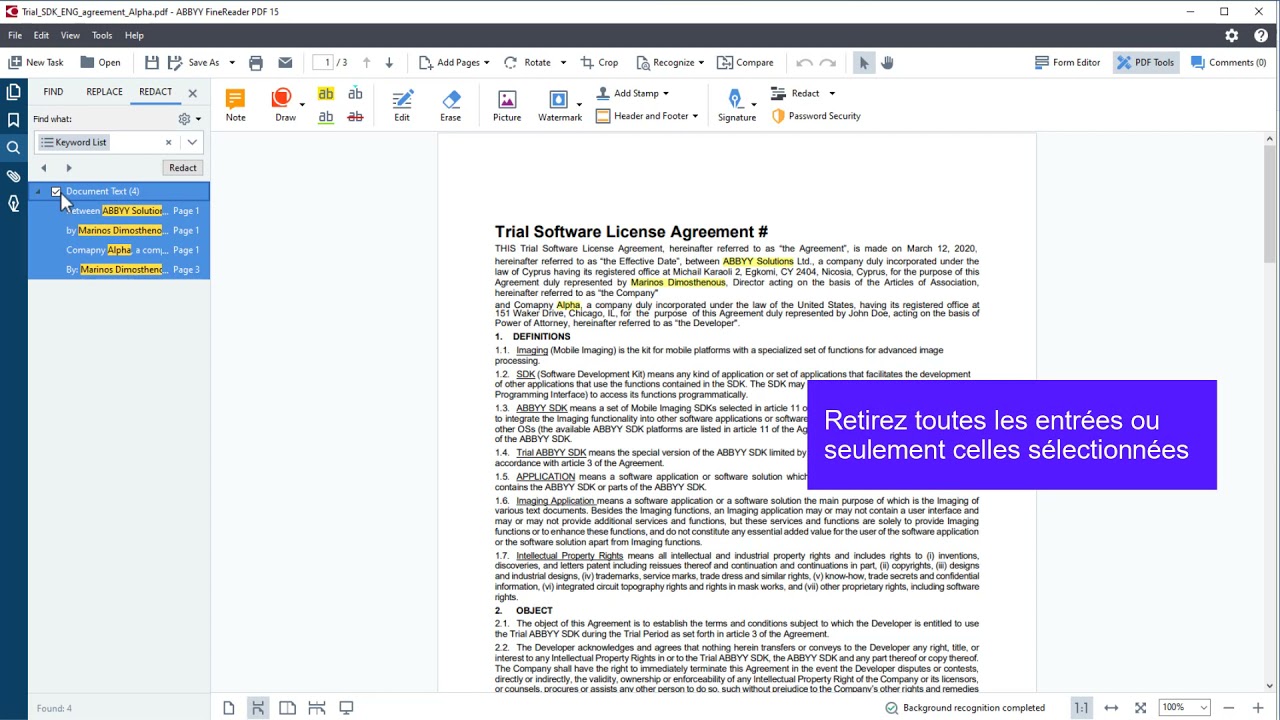This screenshot has width=1280, height=720.
Task: Toggle actual size 1:1 view
Action: point(1081,708)
